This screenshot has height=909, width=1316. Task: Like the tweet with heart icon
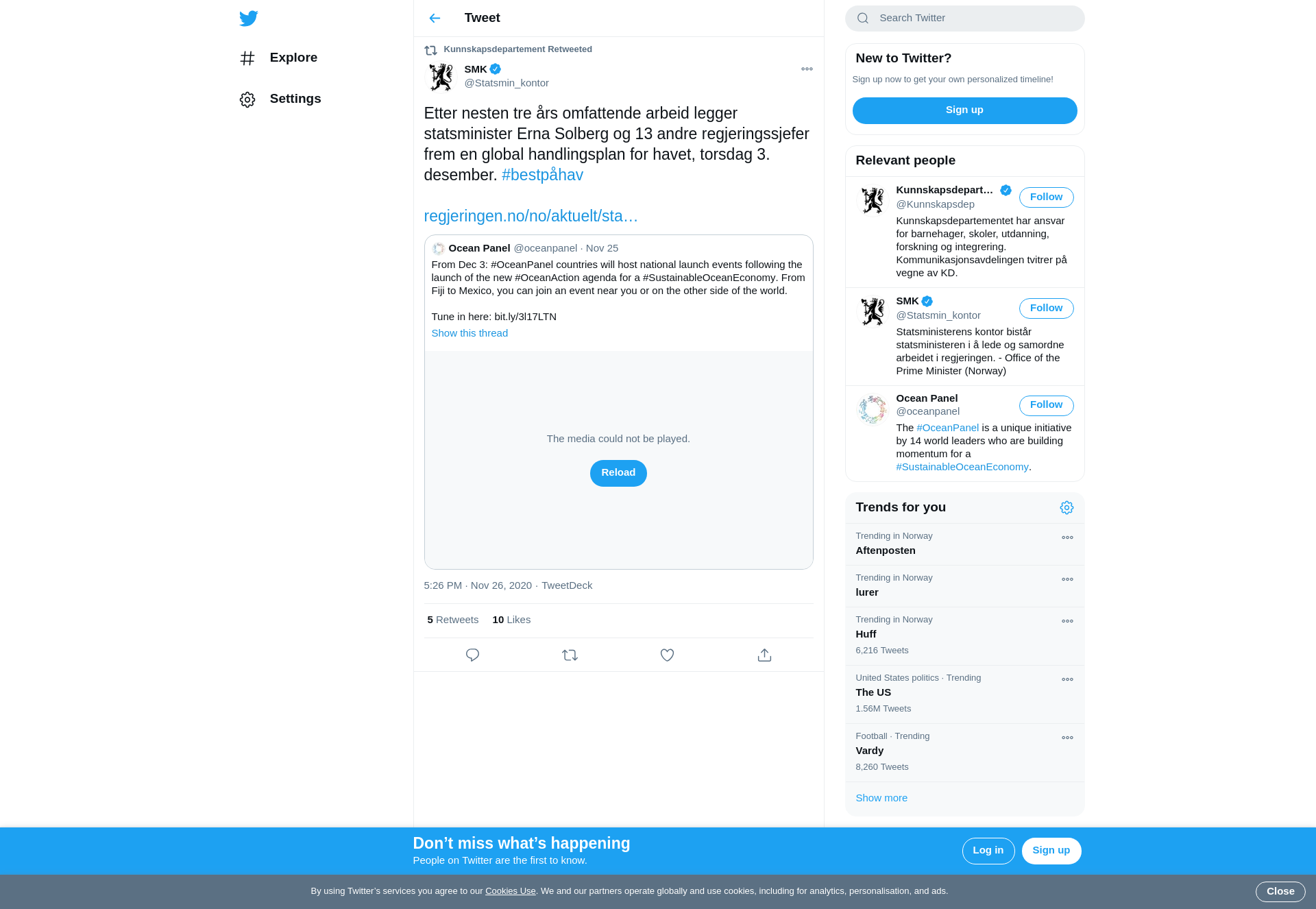(x=667, y=655)
